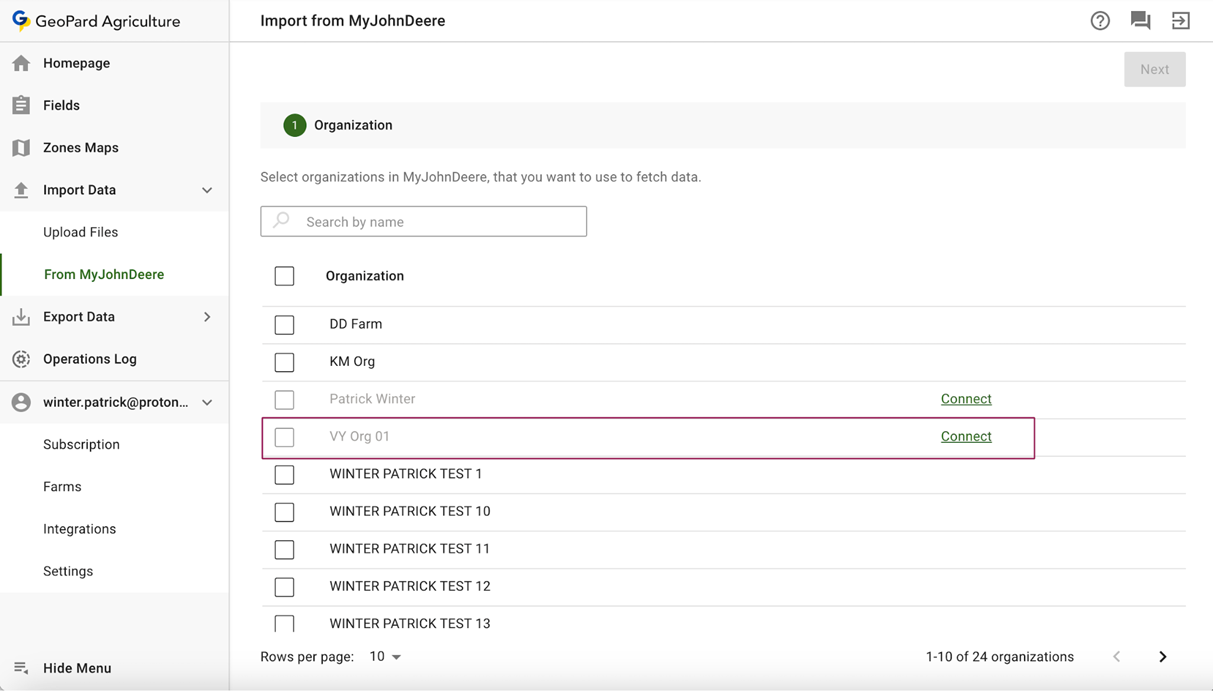Collapse the Import Data menu chevron
This screenshot has height=692, width=1213.
point(207,190)
